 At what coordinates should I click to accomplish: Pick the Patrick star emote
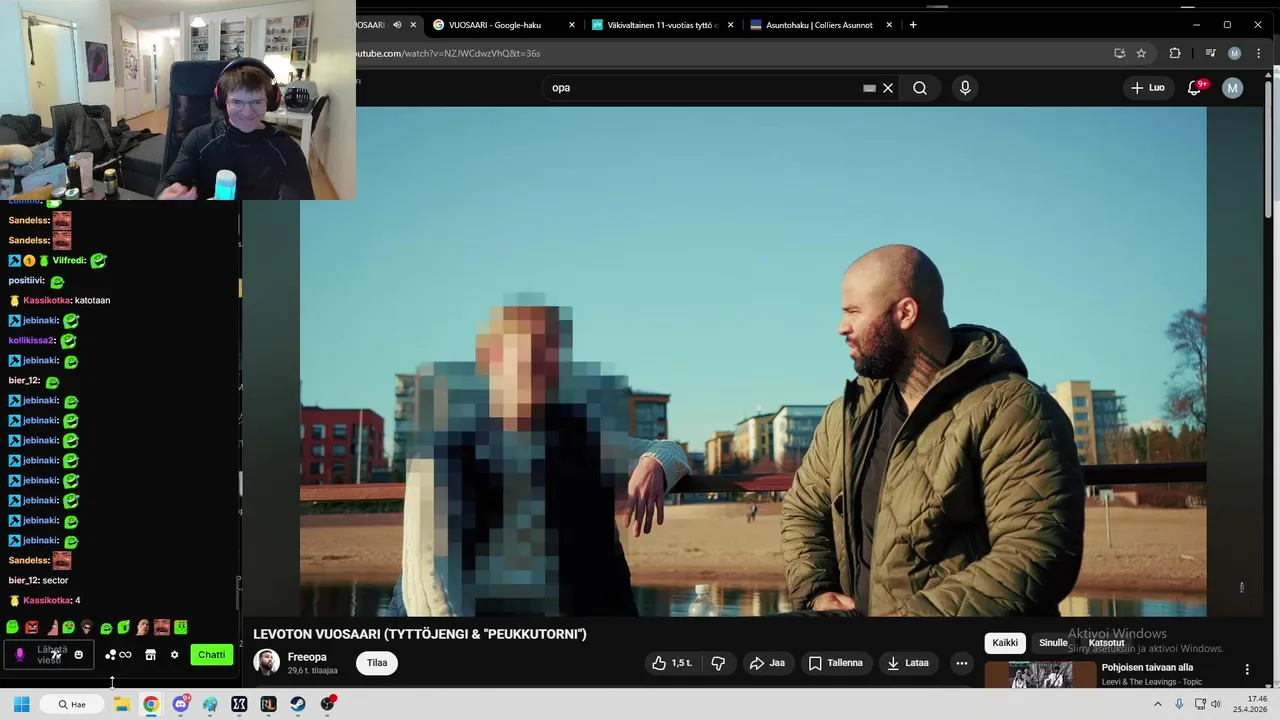tap(52, 627)
